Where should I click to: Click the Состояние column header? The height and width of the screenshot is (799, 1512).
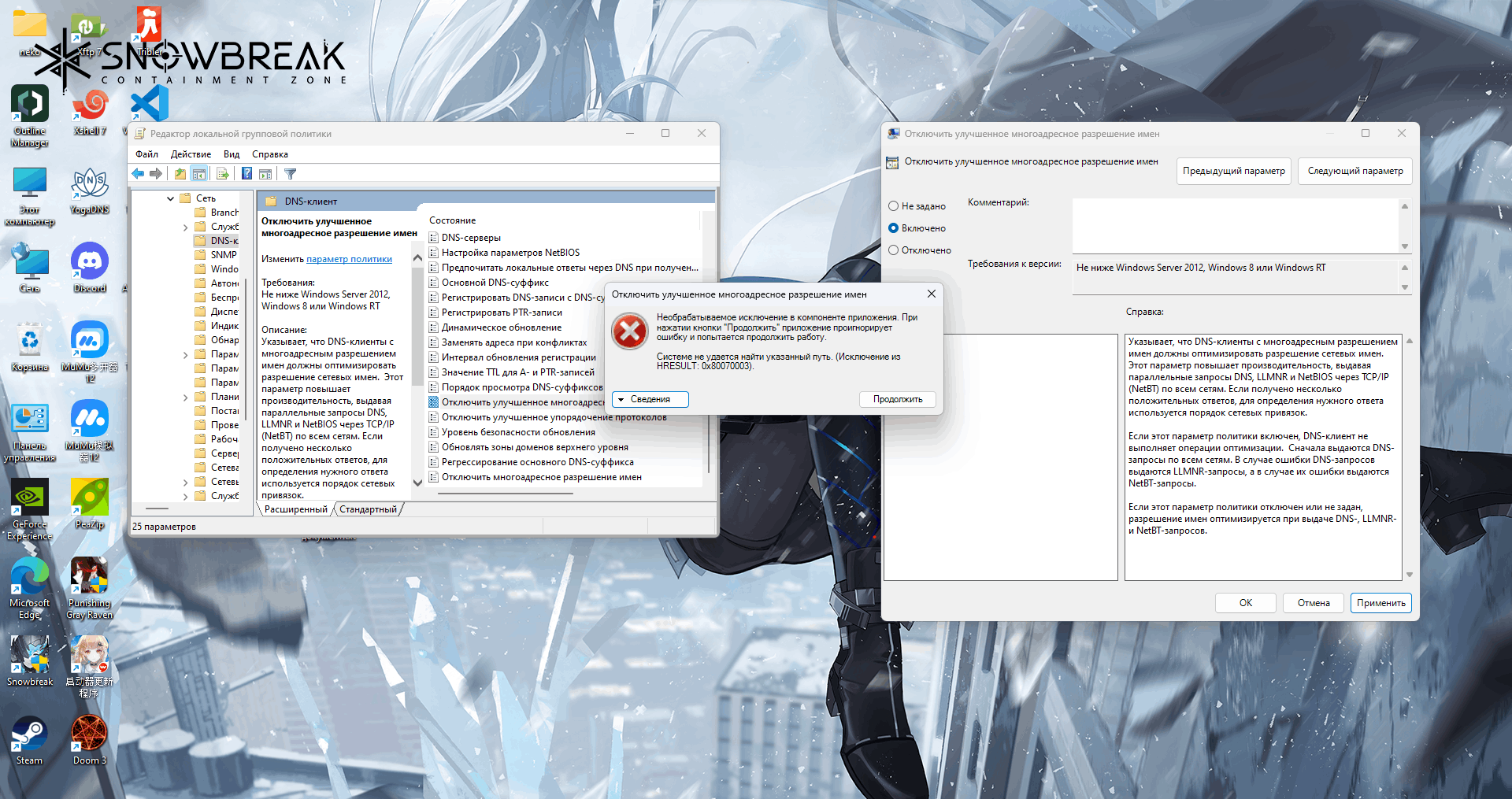click(x=453, y=220)
